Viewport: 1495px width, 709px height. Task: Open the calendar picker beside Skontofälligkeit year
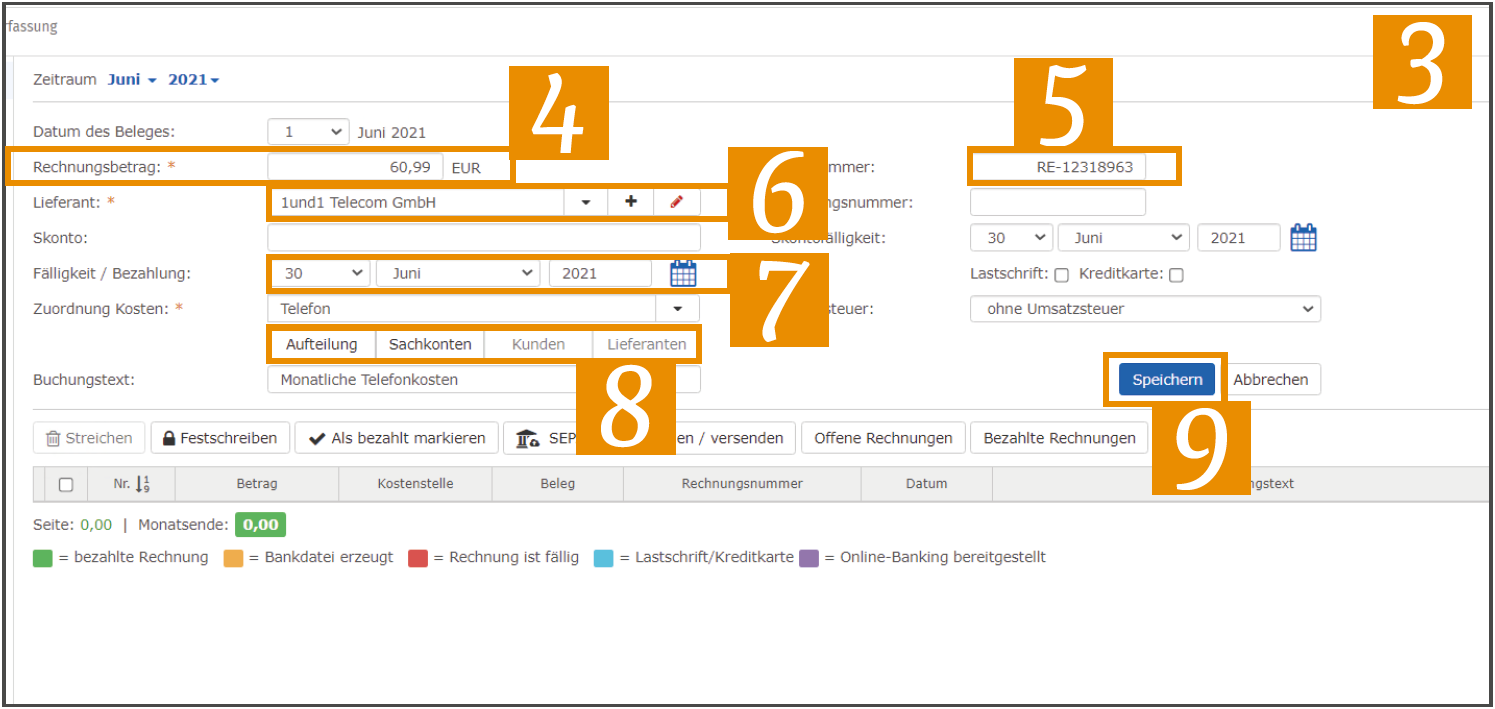(1303, 238)
